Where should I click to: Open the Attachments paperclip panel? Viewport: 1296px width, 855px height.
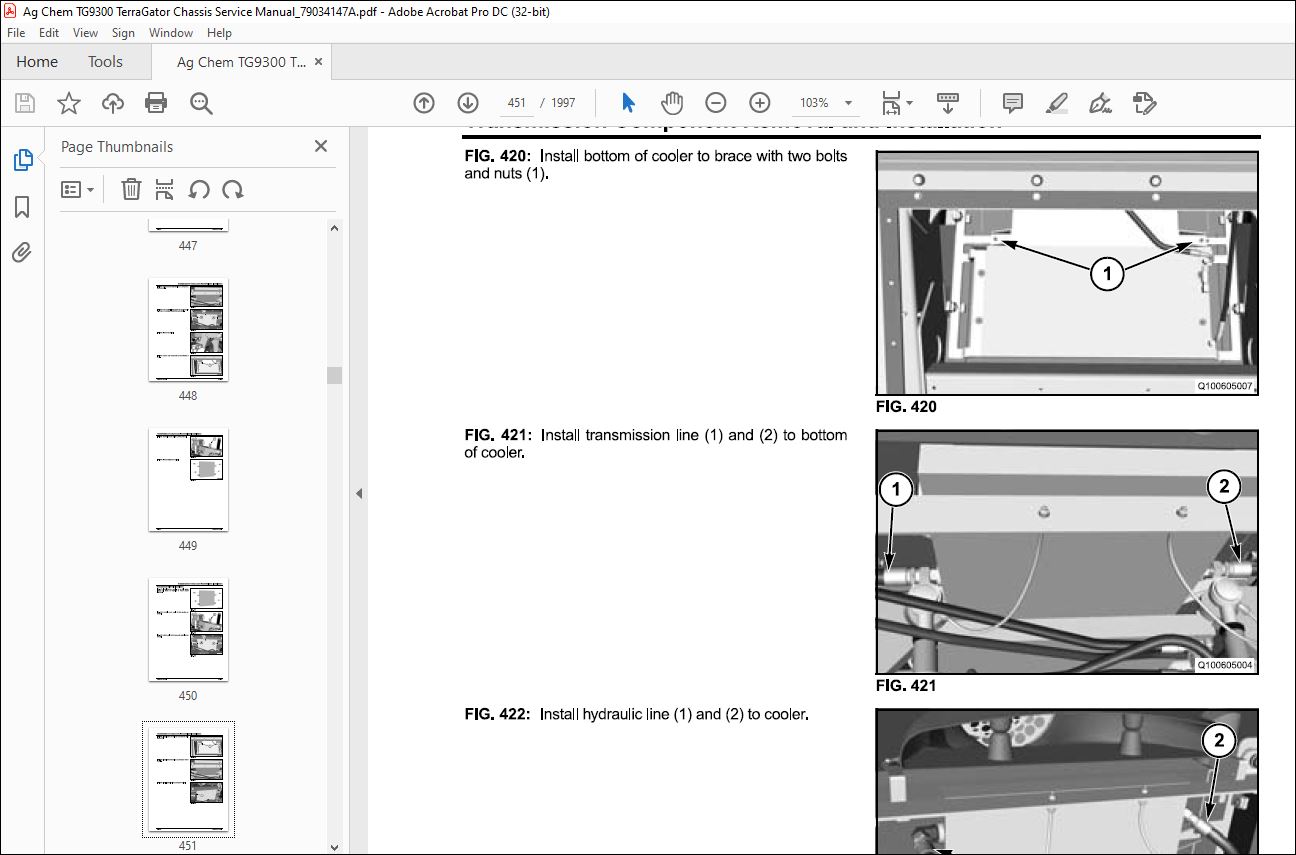point(22,253)
